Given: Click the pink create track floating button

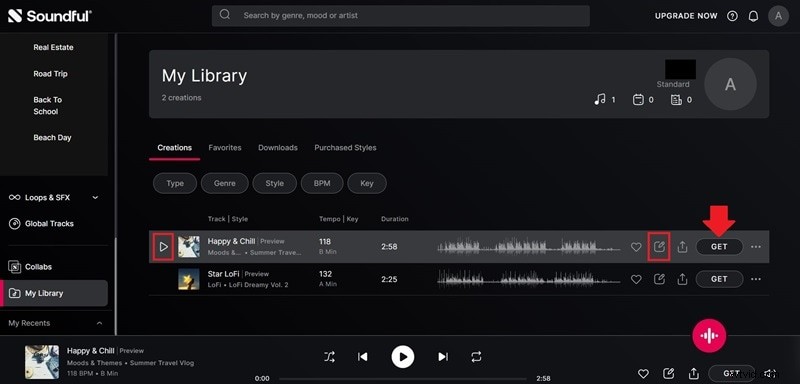Looking at the screenshot, I should click(x=709, y=335).
